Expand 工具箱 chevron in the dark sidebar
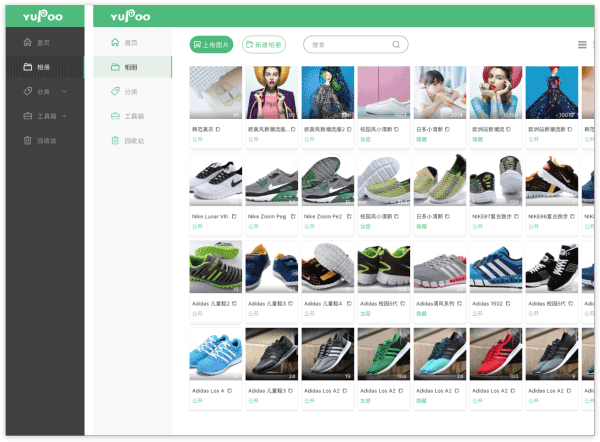The image size is (600, 442). click(64, 116)
